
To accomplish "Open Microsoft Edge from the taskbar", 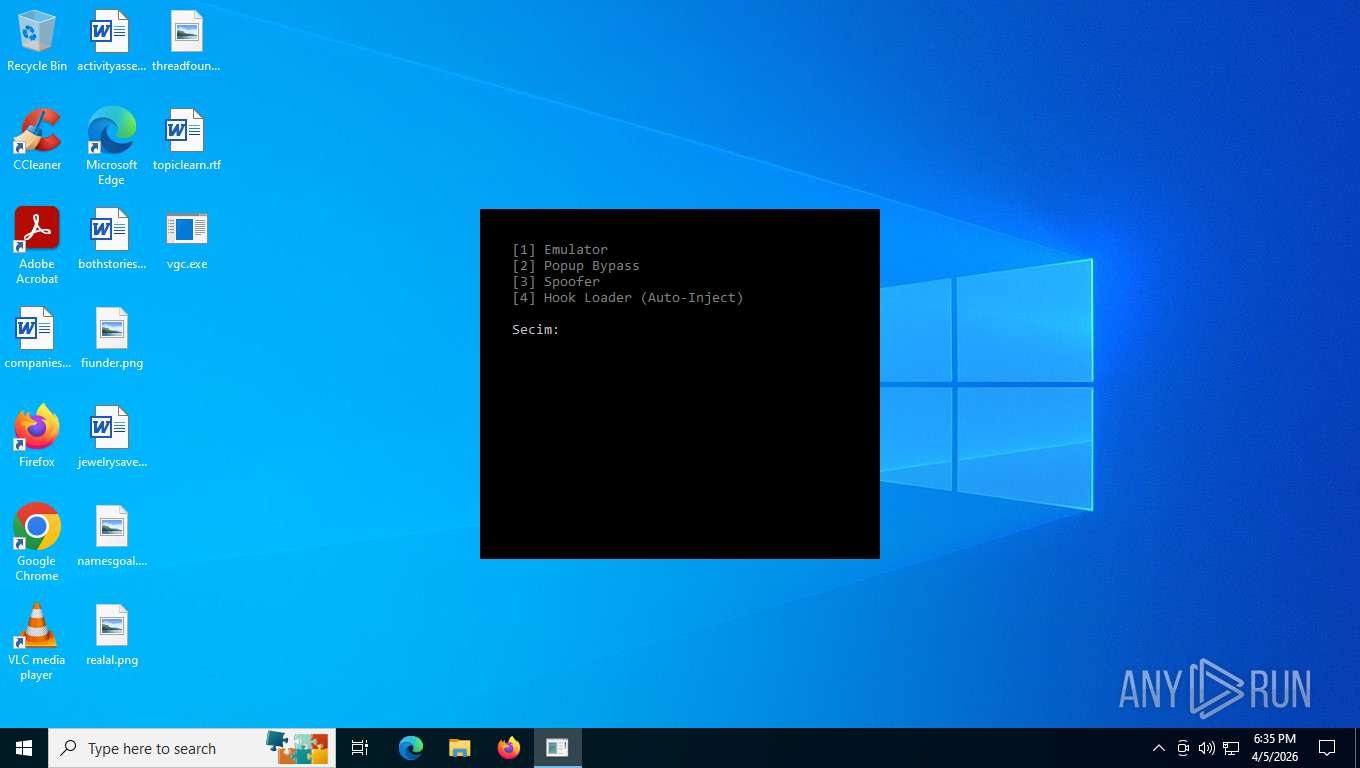I will coord(411,748).
